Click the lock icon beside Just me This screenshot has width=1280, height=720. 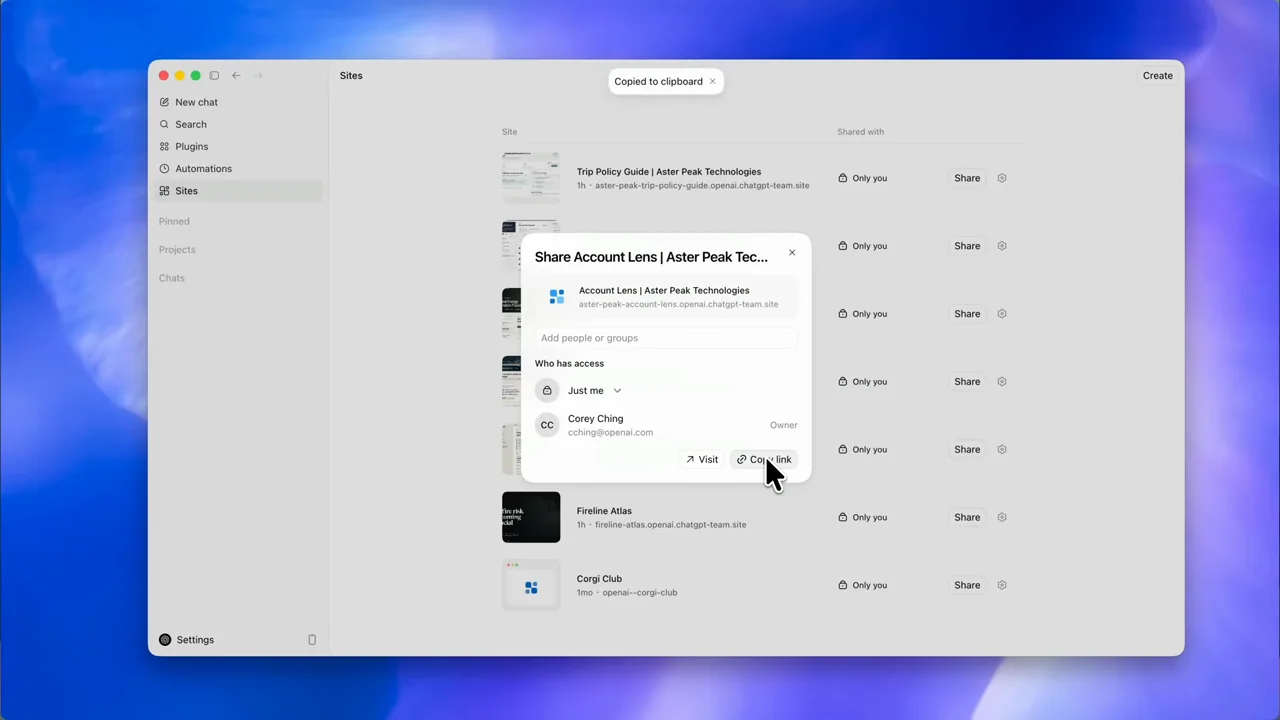click(x=547, y=391)
